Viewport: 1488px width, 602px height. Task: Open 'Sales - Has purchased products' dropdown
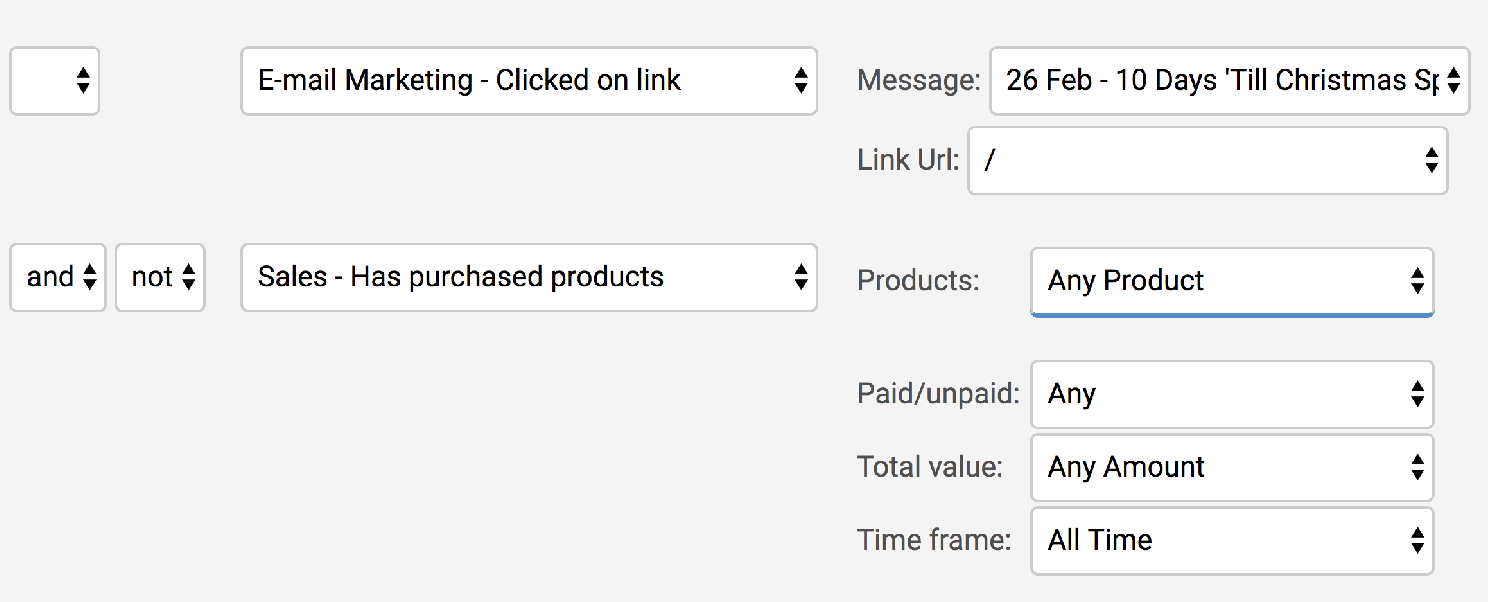click(x=528, y=277)
